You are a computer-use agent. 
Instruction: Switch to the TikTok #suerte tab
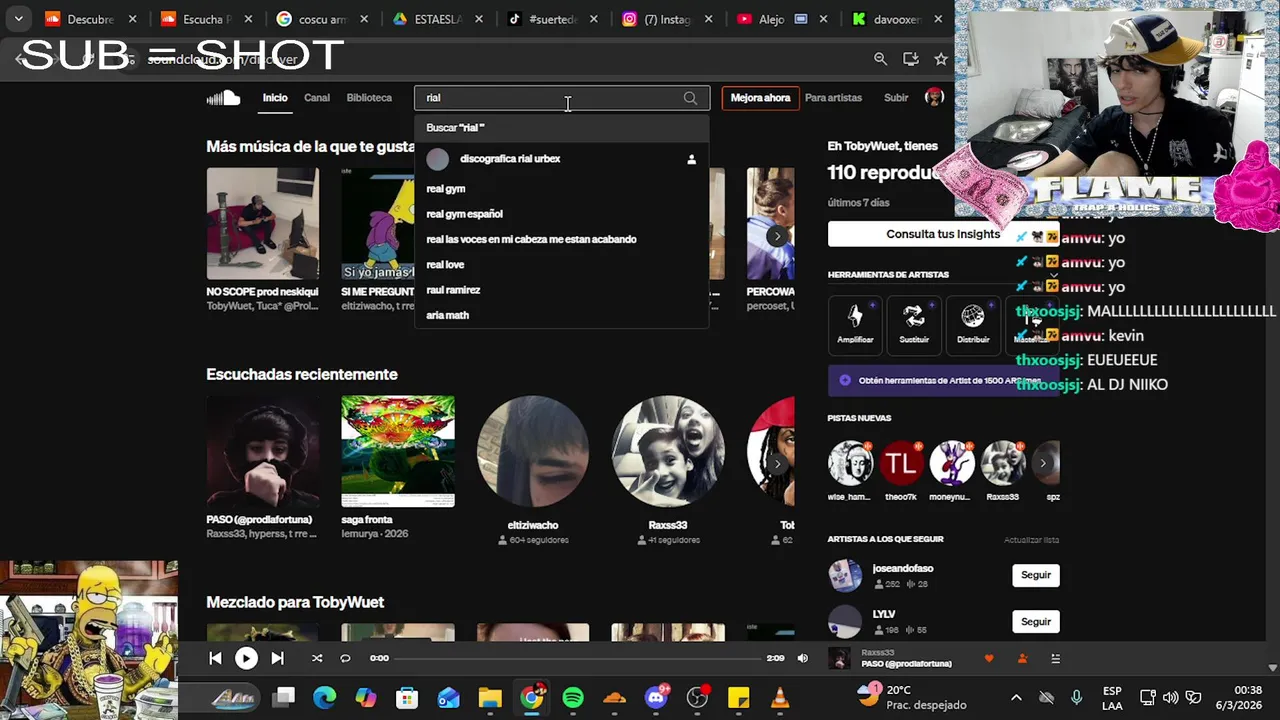(x=552, y=19)
